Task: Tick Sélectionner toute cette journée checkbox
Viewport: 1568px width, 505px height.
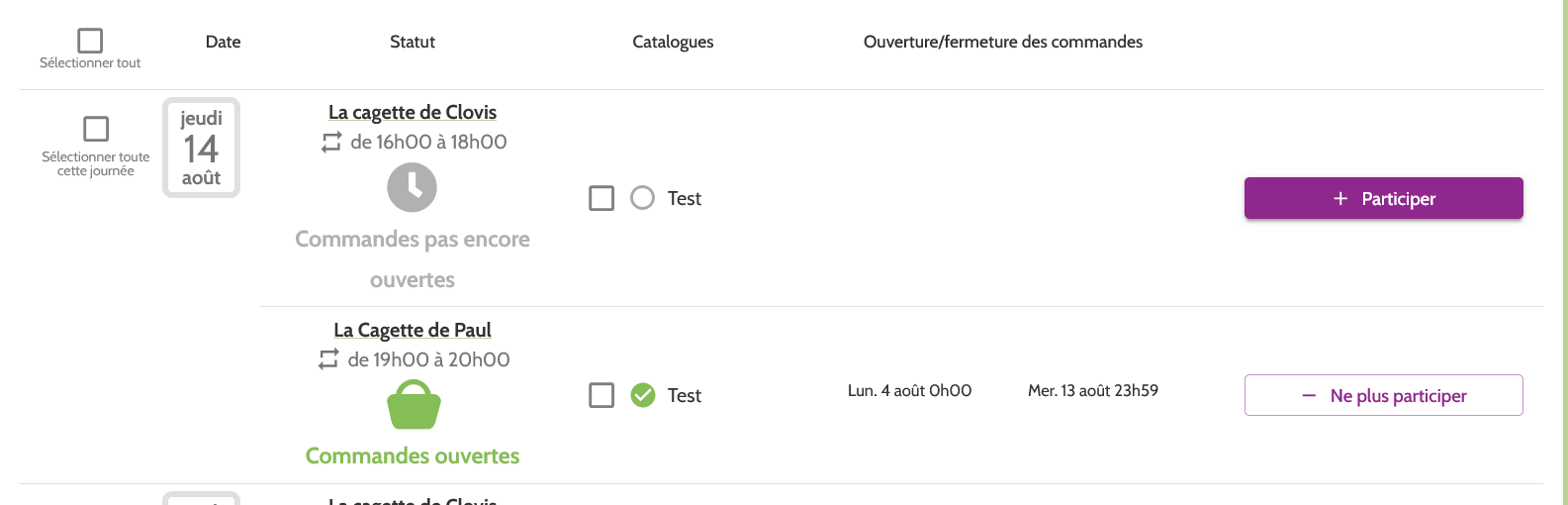Action: [x=96, y=129]
